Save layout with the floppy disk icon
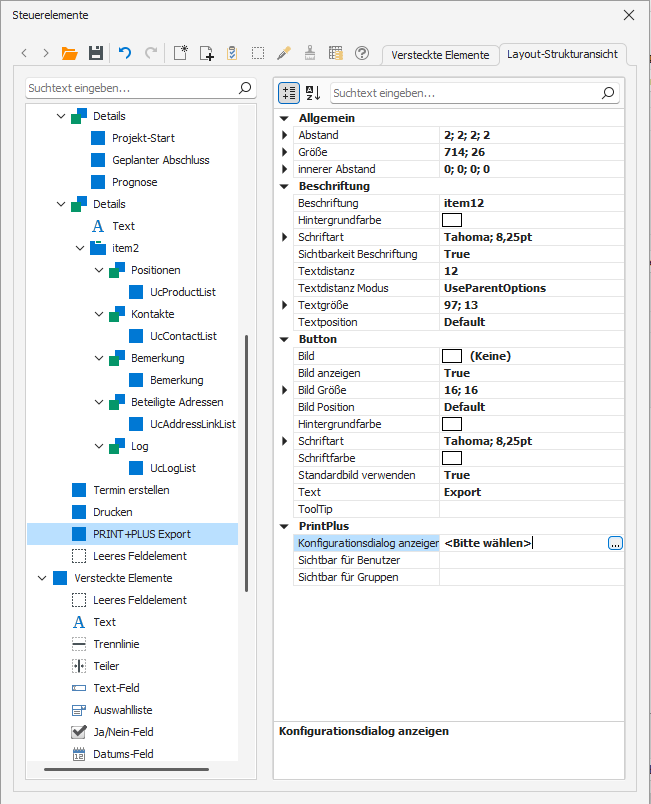 pos(96,53)
